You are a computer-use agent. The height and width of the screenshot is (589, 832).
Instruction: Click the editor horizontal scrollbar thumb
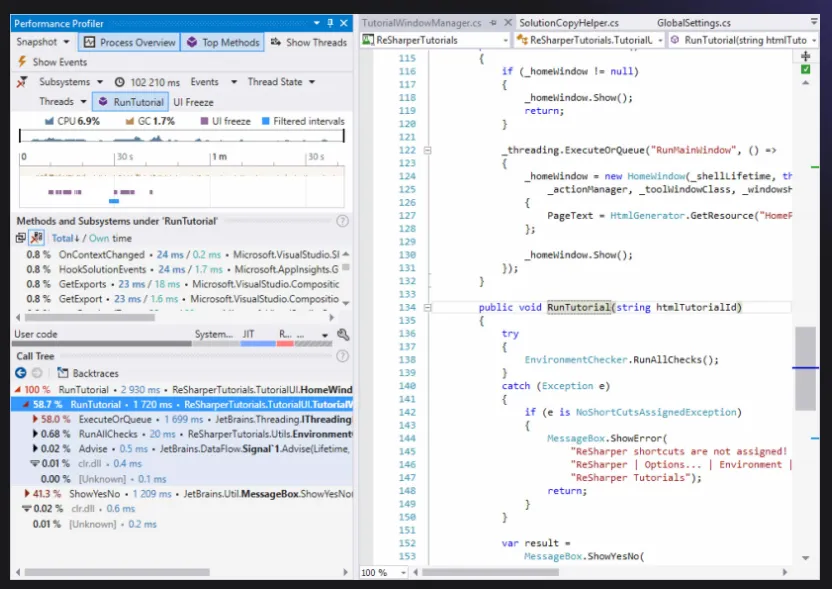pyautogui.click(x=490, y=573)
